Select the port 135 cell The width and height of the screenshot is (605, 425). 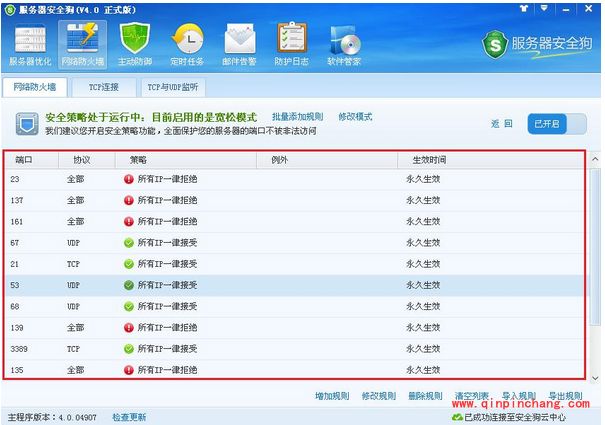17,370
